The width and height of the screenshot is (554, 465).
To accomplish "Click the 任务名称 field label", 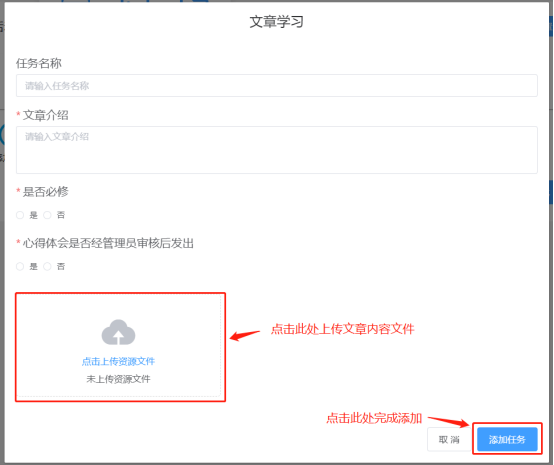I will (39, 63).
